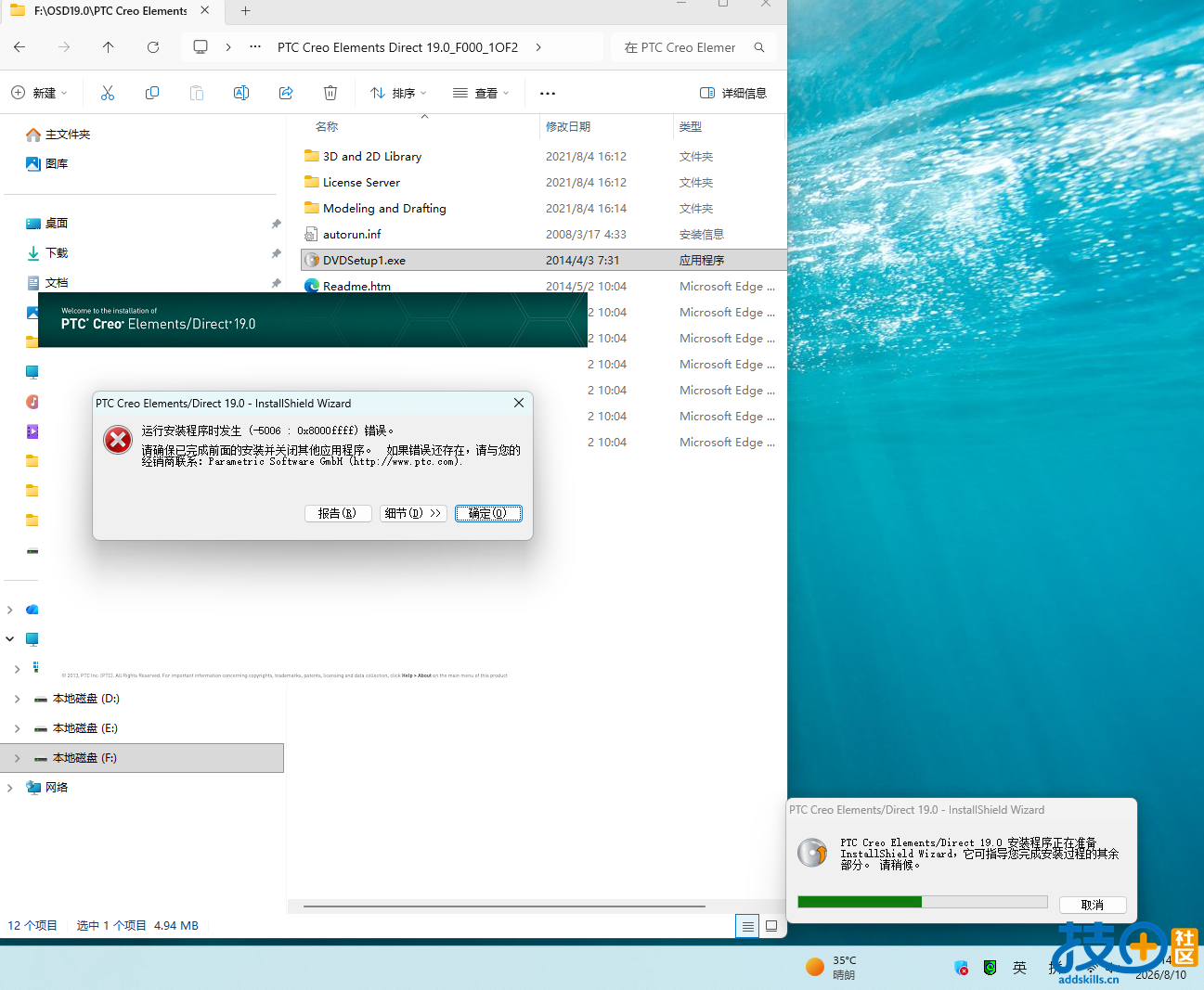This screenshot has height=990, width=1204.
Task: Open Windows Security from the system tray
Action: click(x=962, y=968)
